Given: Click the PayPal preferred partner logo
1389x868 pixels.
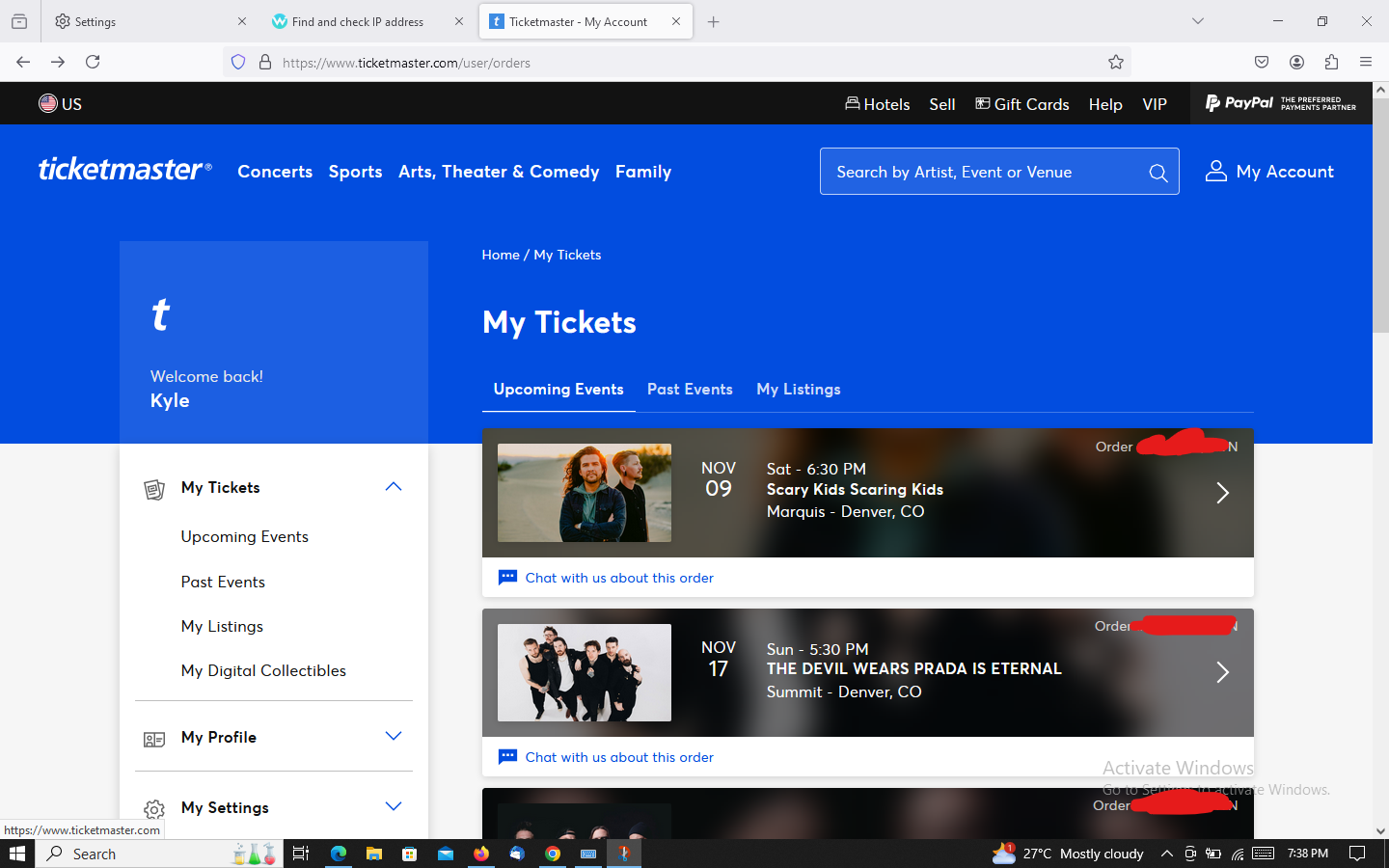Looking at the screenshot, I should pyautogui.click(x=1281, y=102).
